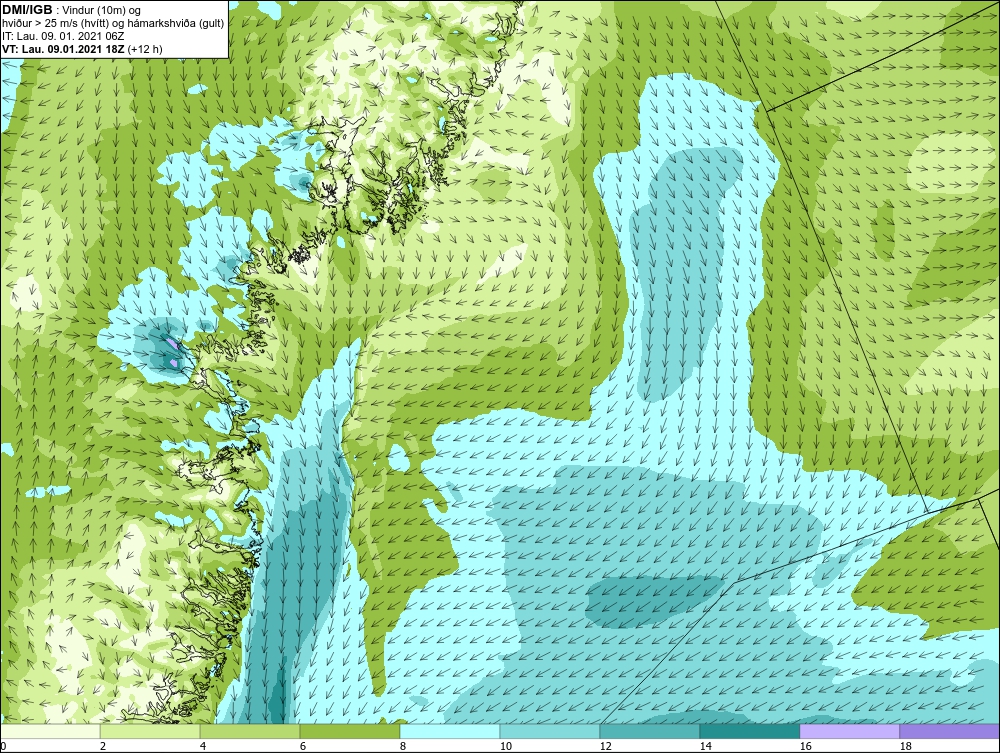
Task: Click the 'IT: Lau. 09. 01. 2021 06Z' line
Action: click(x=63, y=36)
